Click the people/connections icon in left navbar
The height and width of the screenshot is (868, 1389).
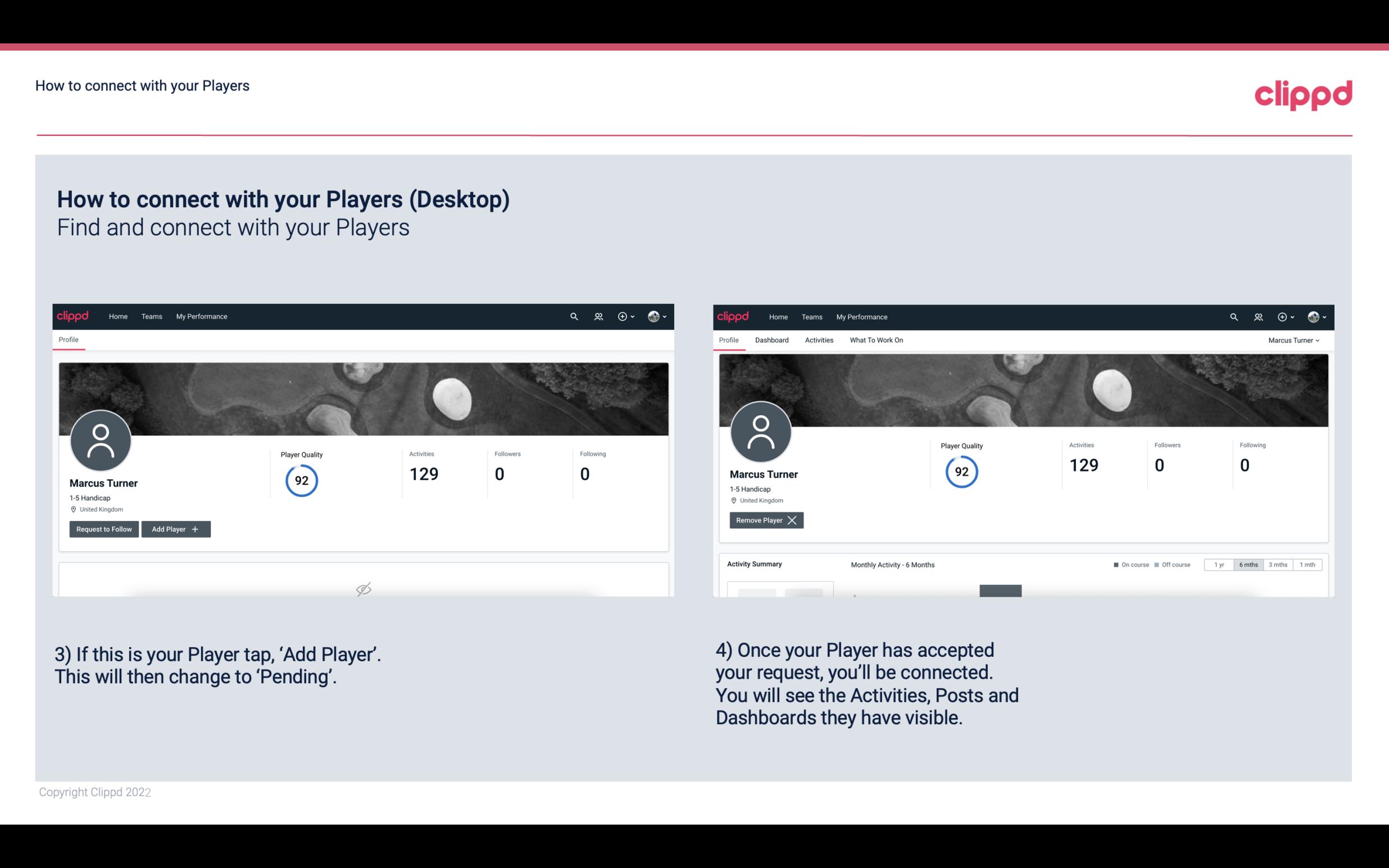click(x=597, y=317)
